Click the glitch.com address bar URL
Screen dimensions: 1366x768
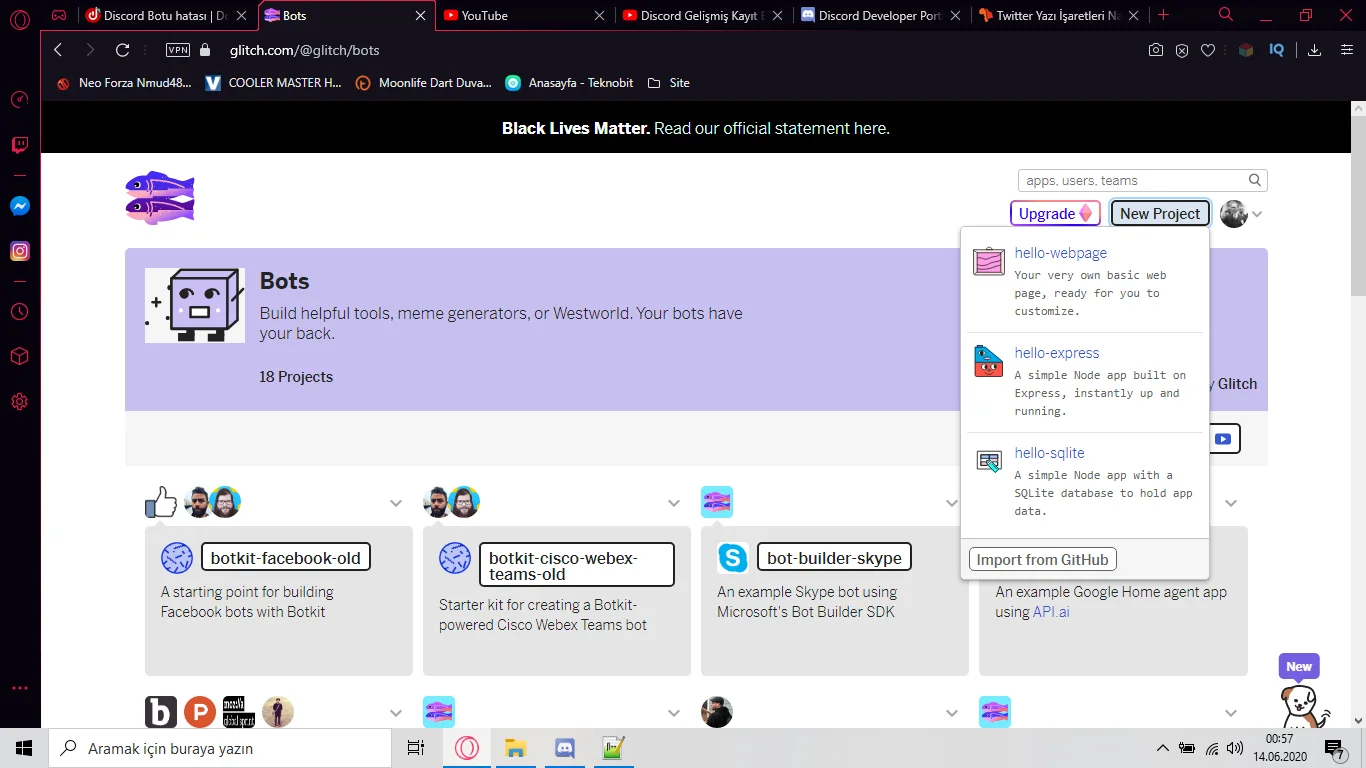coord(305,50)
